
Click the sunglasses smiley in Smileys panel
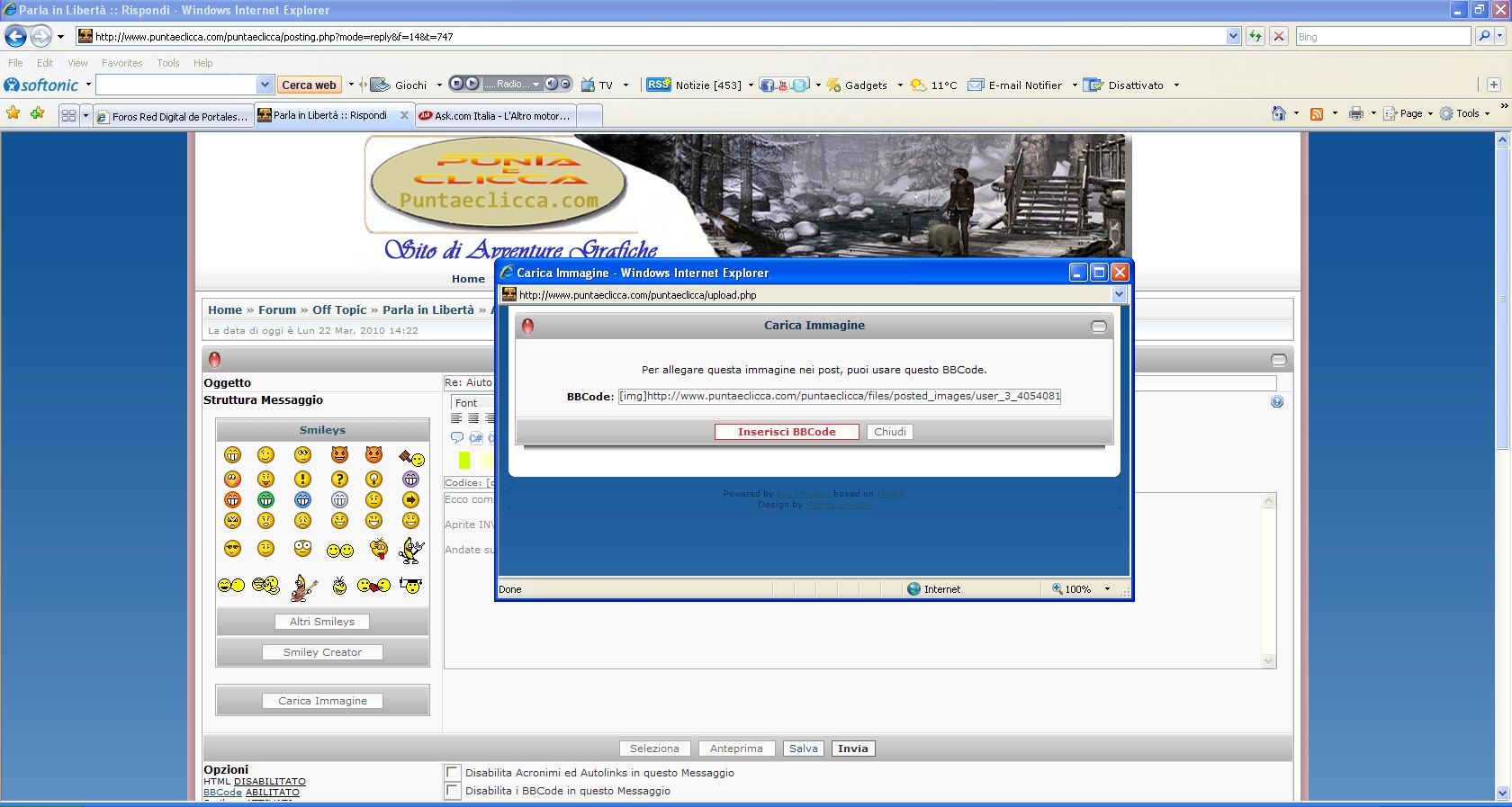point(232,549)
